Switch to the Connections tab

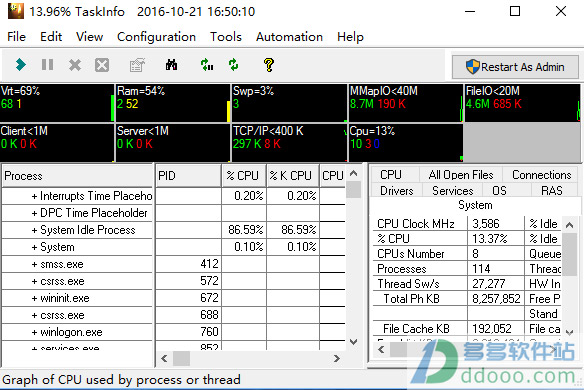[x=542, y=175]
